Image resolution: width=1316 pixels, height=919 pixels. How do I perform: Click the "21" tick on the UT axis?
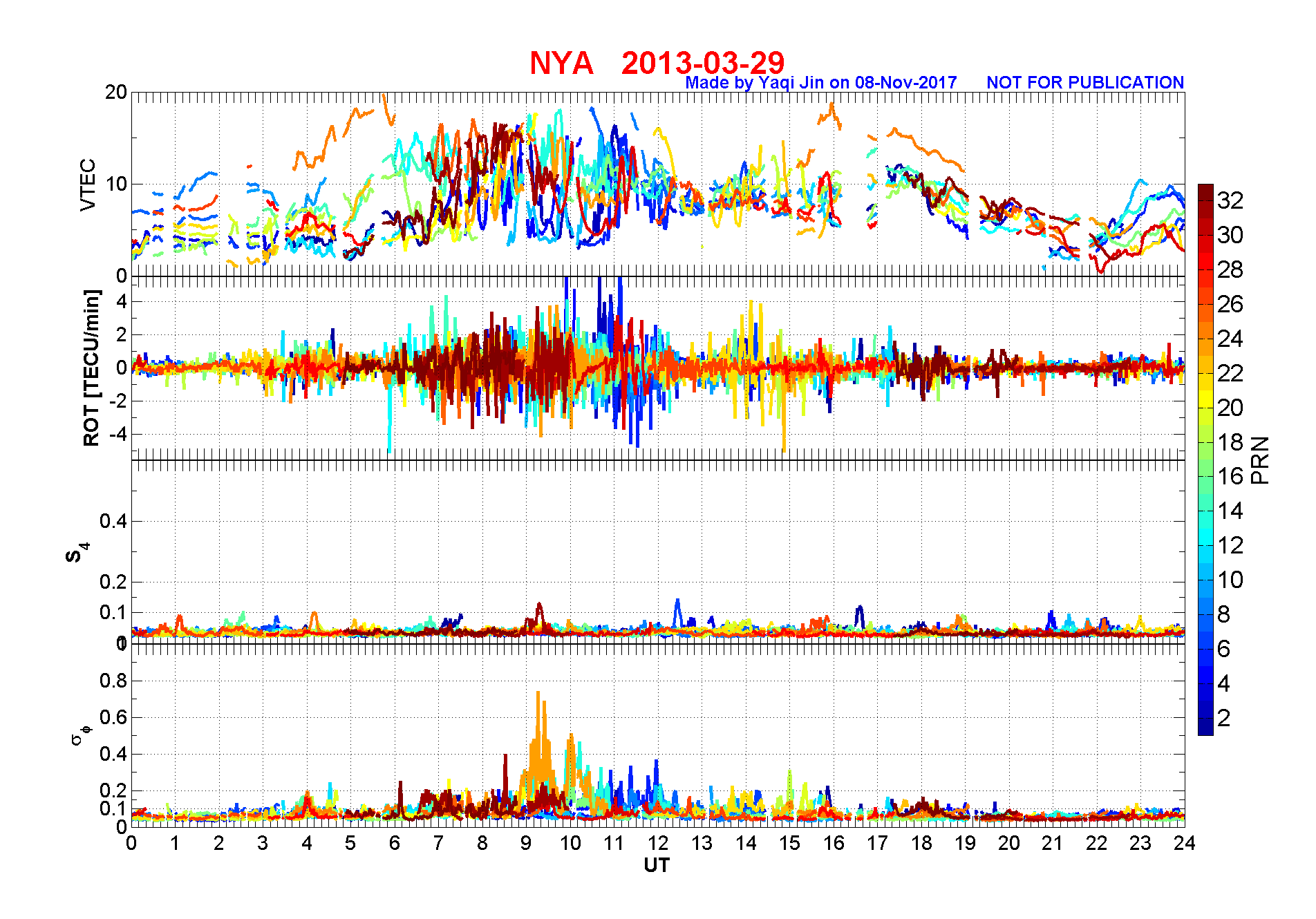(x=1053, y=843)
